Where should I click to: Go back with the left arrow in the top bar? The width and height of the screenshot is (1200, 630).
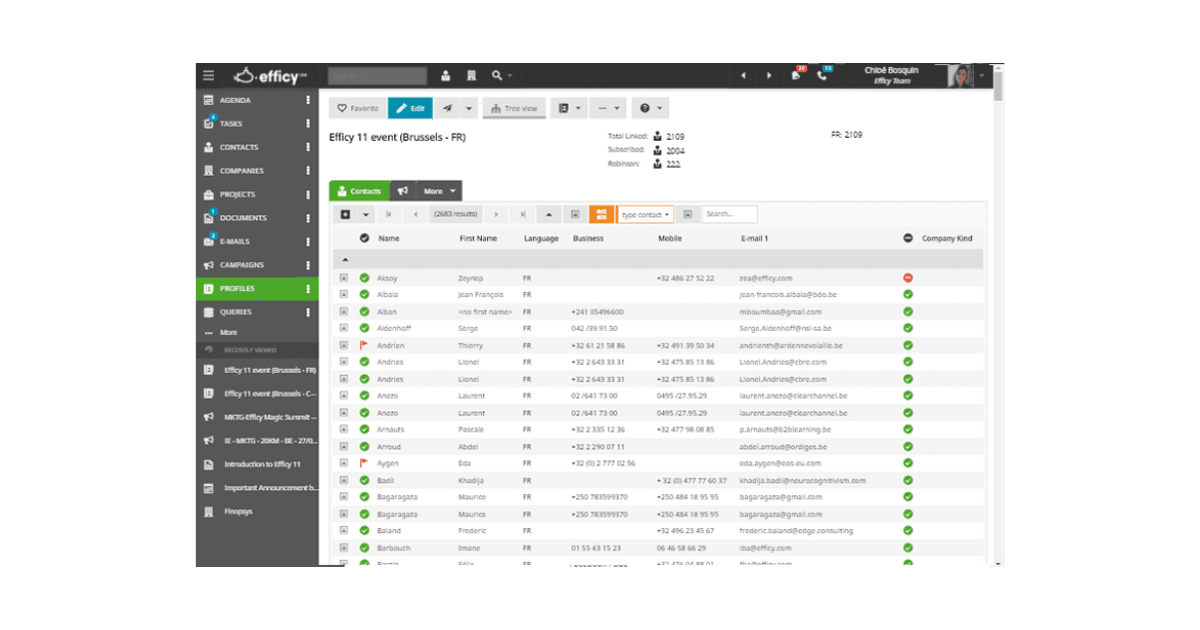[x=743, y=76]
